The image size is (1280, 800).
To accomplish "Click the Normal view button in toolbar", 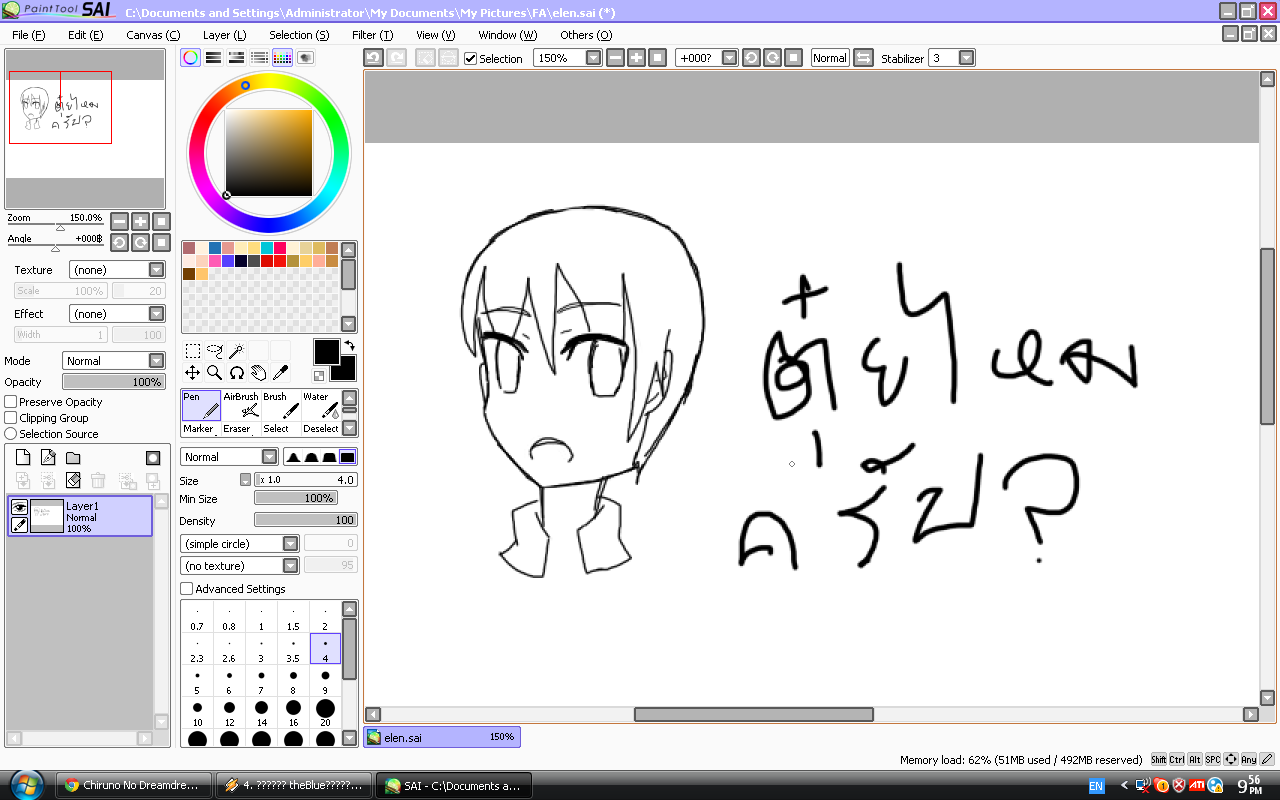I will pos(830,58).
